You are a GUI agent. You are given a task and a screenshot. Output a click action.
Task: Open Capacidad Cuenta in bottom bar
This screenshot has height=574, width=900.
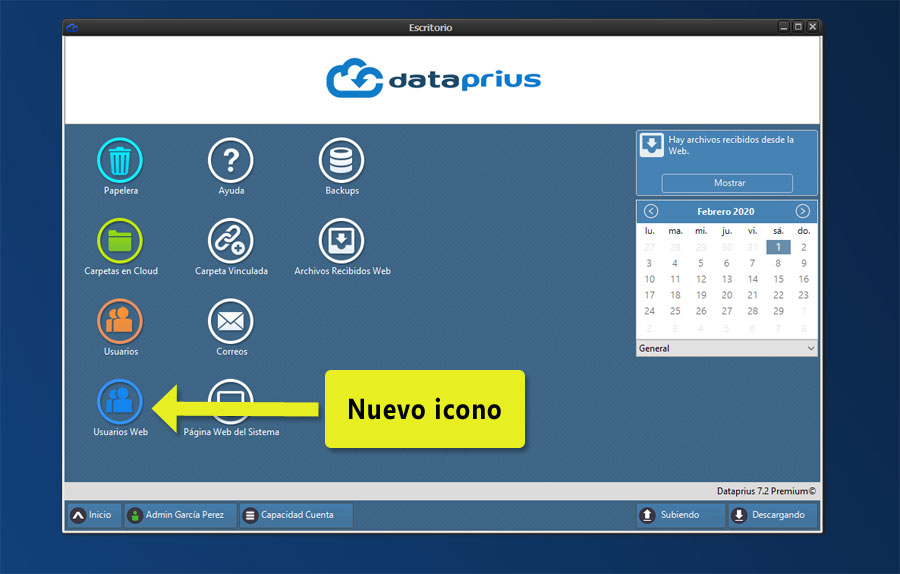pyautogui.click(x=296, y=515)
